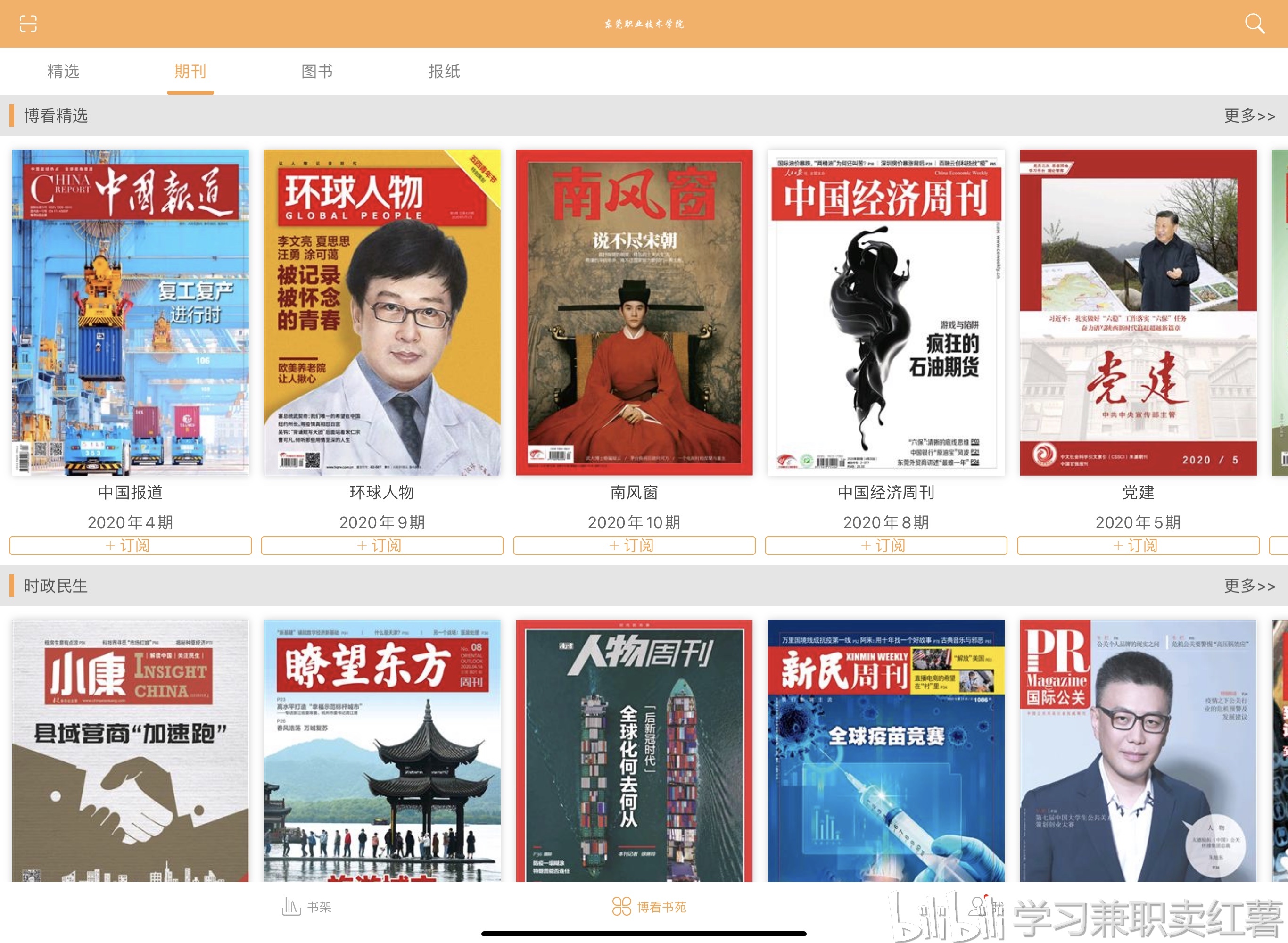
Task: Subscribe to 环球人物 magazine
Action: click(x=382, y=545)
